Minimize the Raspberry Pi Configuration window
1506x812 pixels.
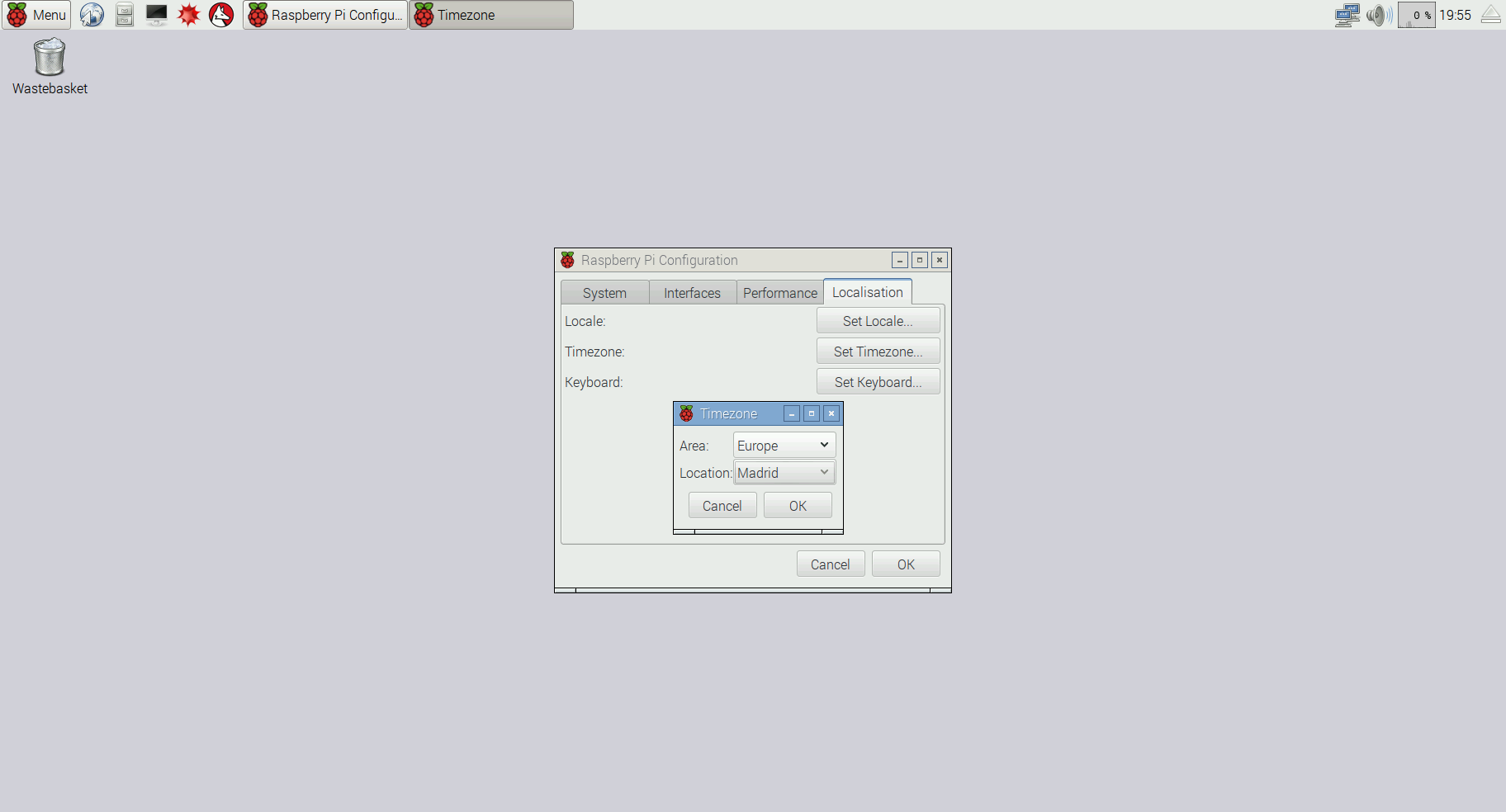900,260
